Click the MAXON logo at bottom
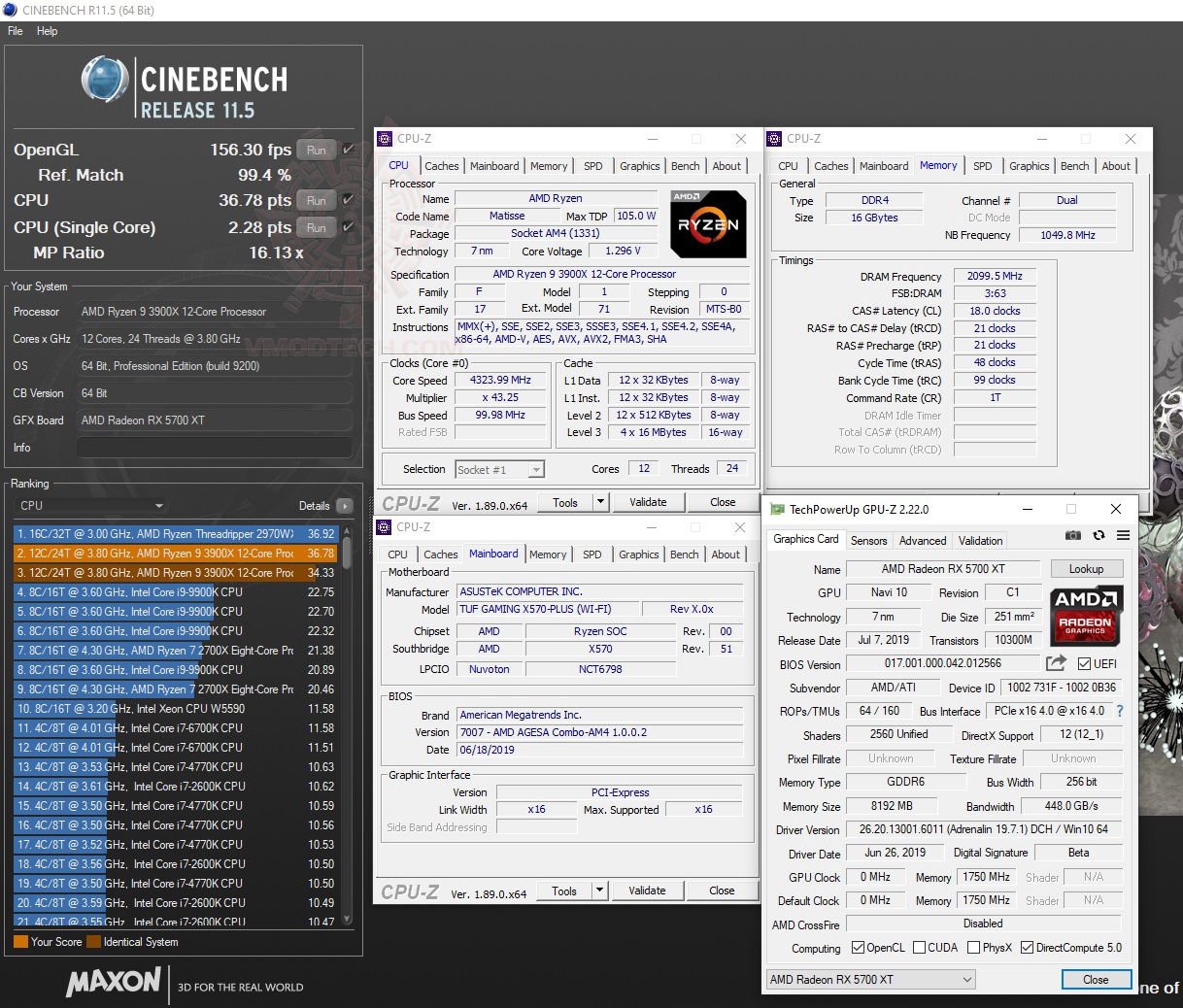The height and width of the screenshot is (1008, 1183). pos(113,983)
